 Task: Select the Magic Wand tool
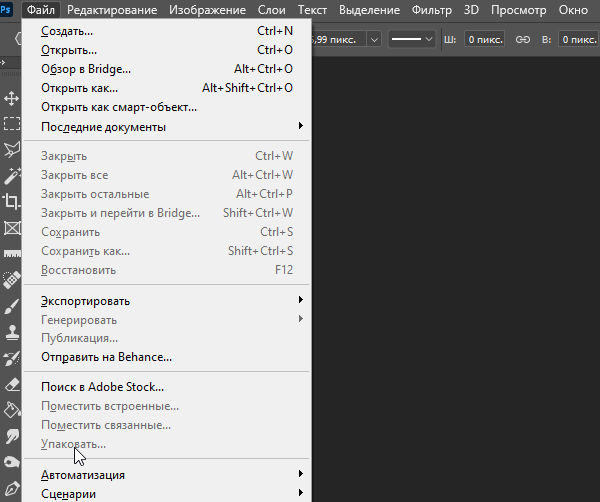click(11, 176)
